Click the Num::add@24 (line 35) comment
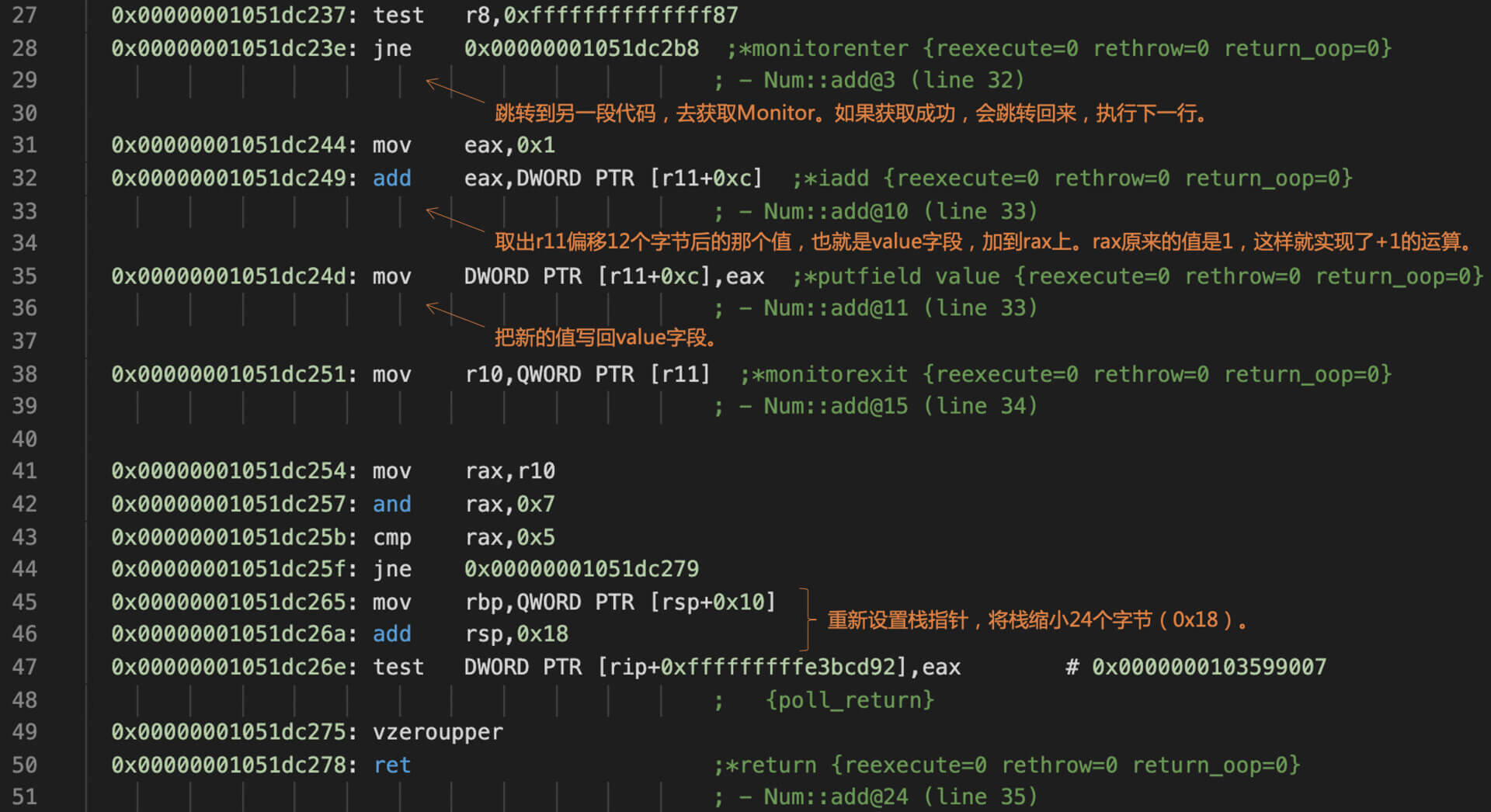 coord(900,797)
